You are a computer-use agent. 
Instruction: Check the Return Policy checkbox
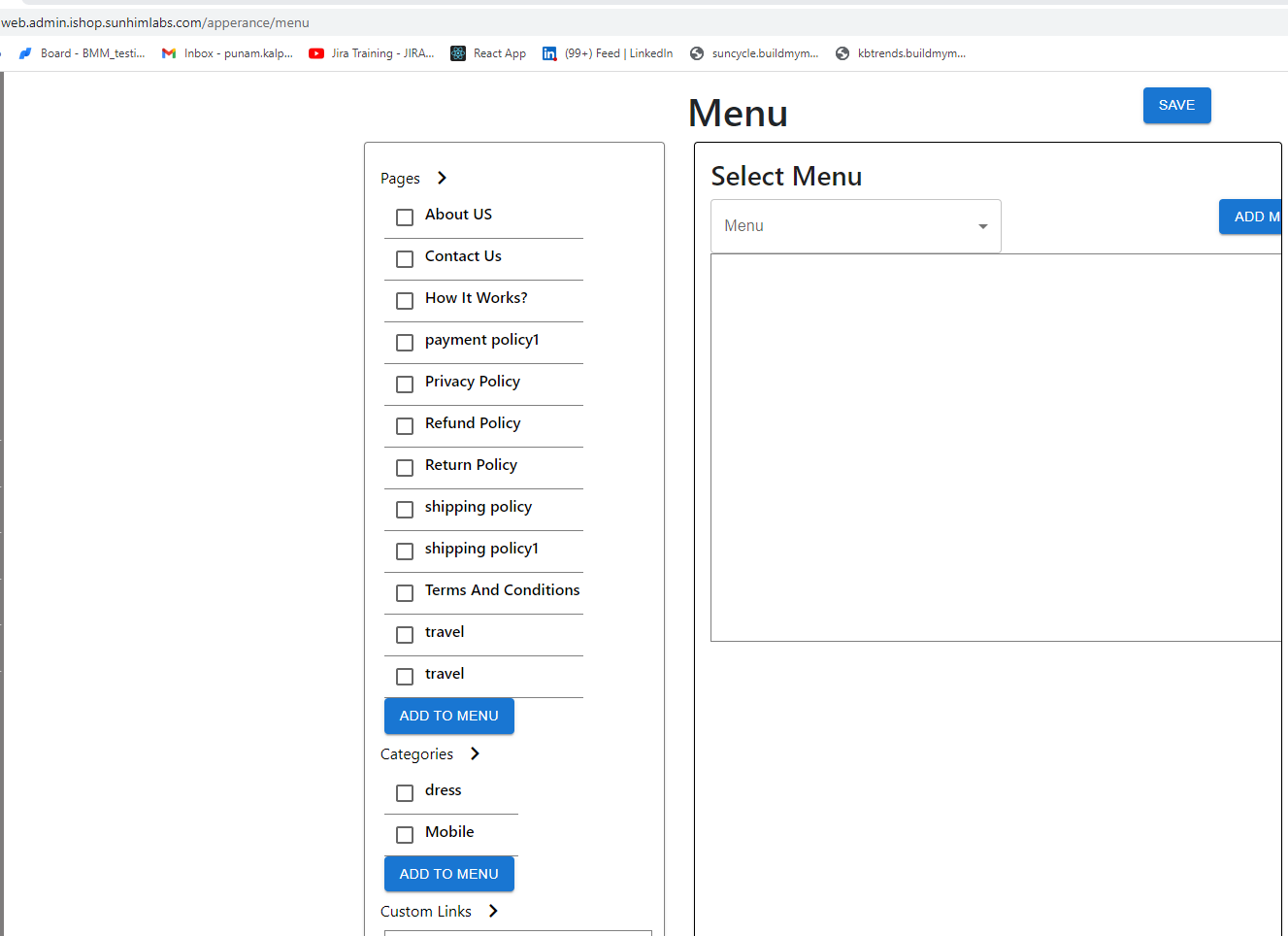click(405, 468)
